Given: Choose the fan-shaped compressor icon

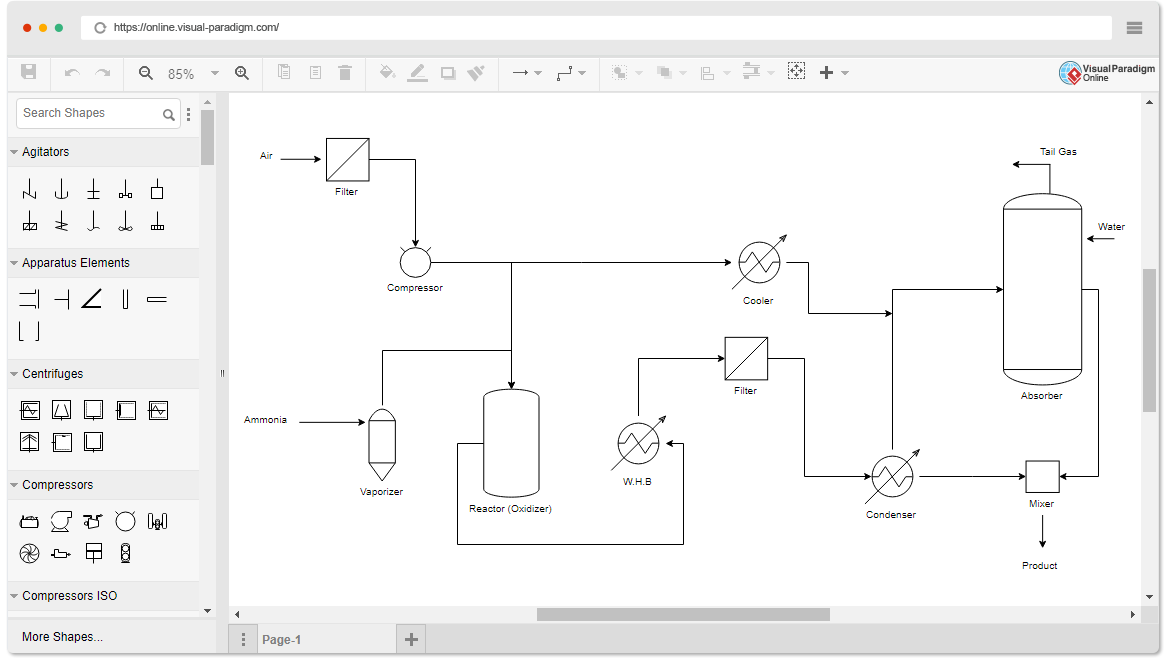Looking at the screenshot, I should (29, 553).
